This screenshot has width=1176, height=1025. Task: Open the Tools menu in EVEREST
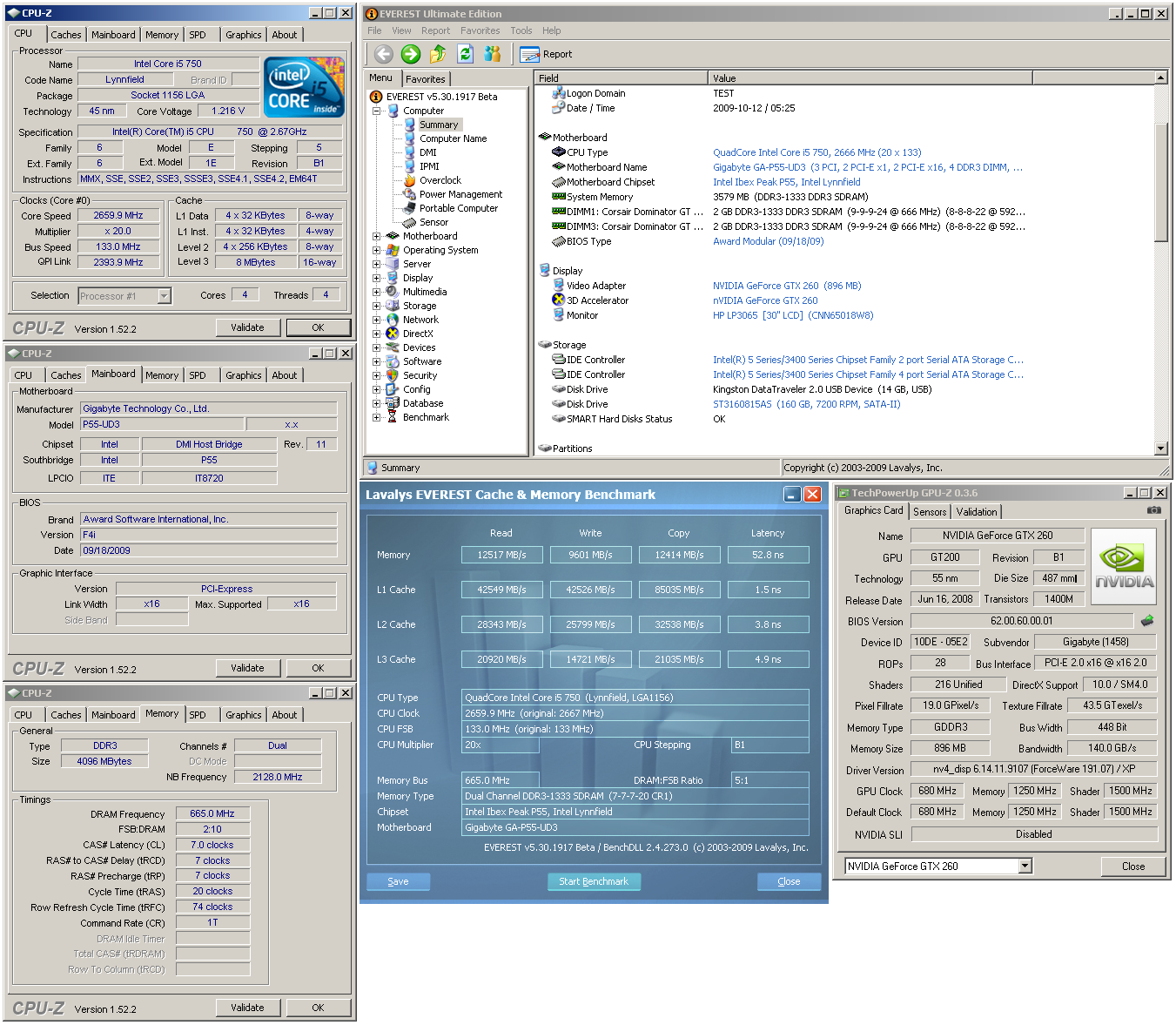point(521,30)
